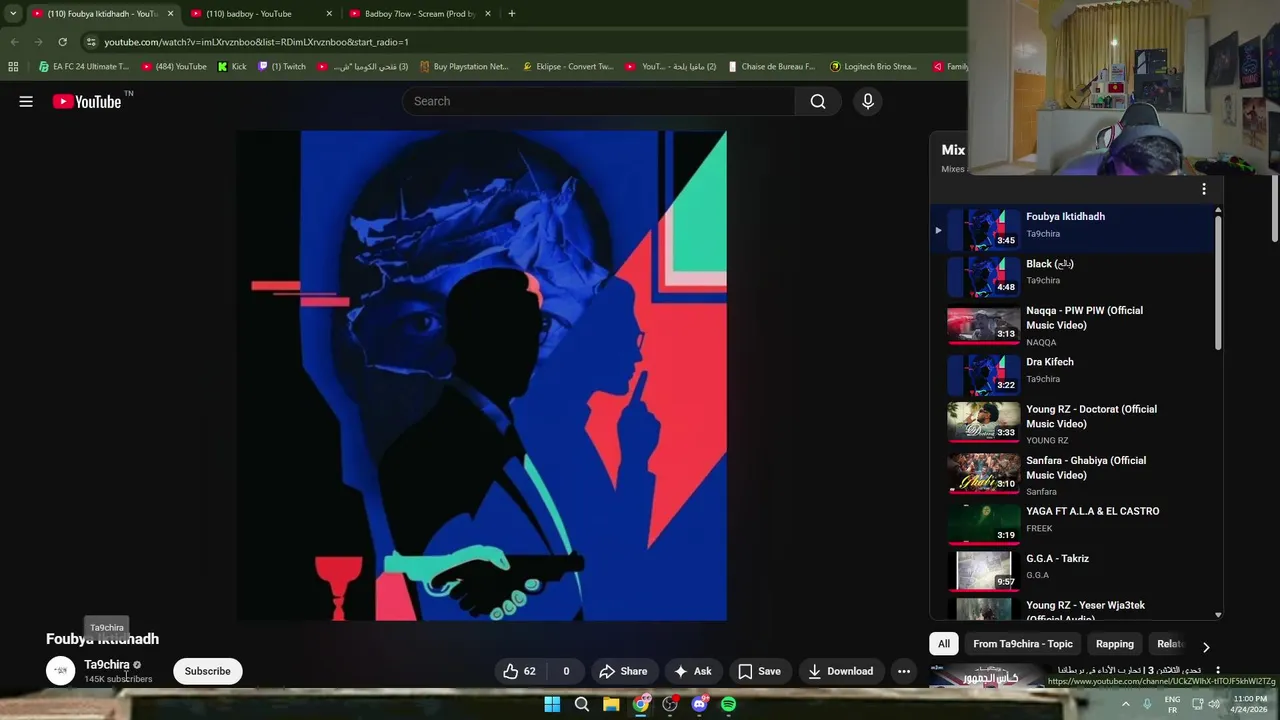Viewport: 1280px width, 720px height.
Task: Switch to badboy - YouTube tab
Action: [262, 14]
